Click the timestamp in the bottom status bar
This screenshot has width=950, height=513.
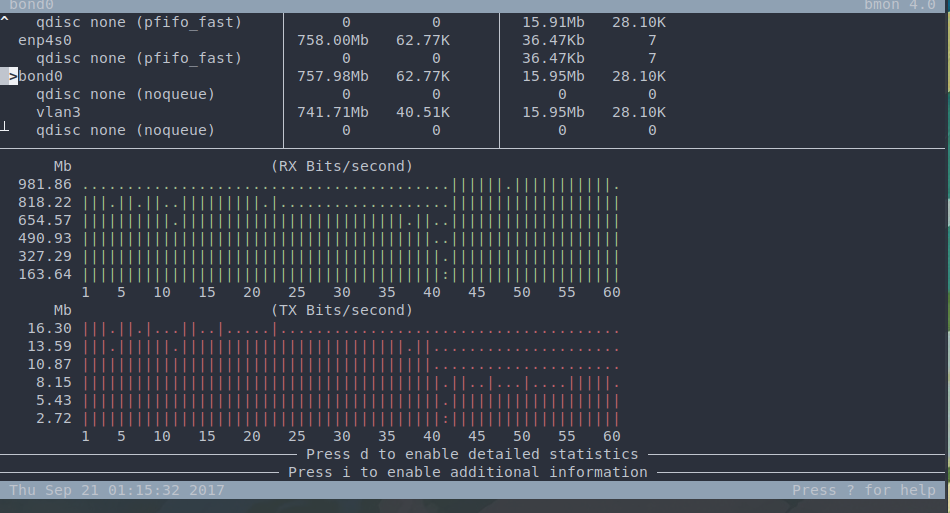(x=117, y=490)
